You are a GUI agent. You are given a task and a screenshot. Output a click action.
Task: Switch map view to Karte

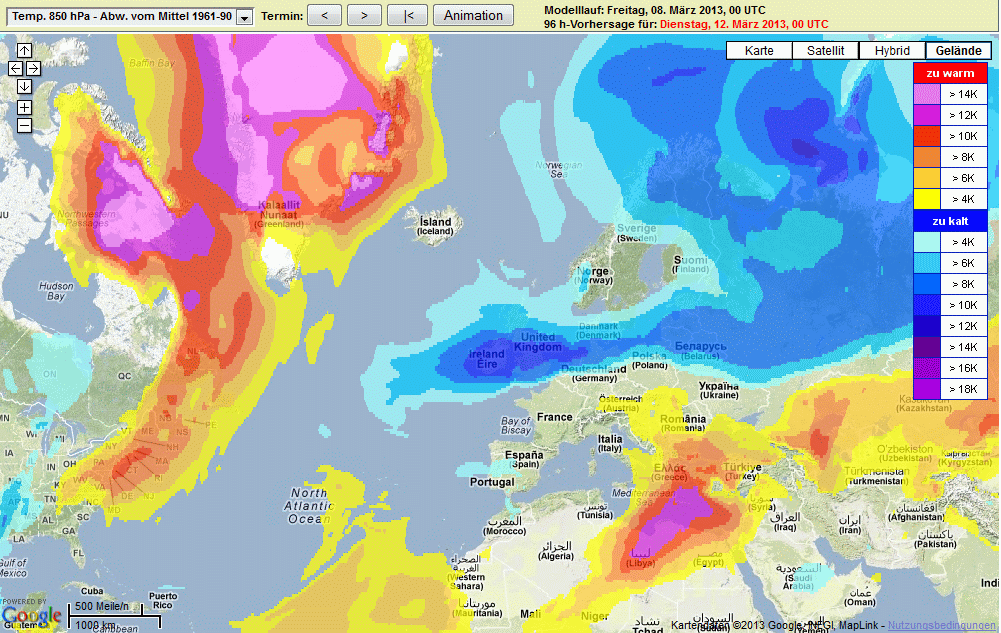click(x=759, y=51)
